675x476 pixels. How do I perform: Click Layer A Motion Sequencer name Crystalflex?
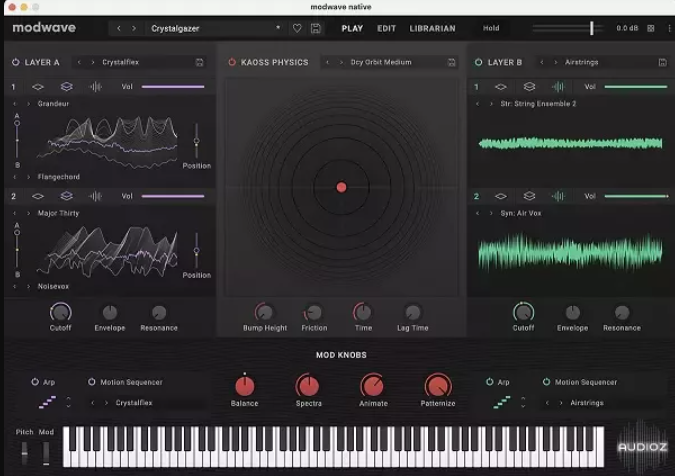pyautogui.click(x=134, y=403)
